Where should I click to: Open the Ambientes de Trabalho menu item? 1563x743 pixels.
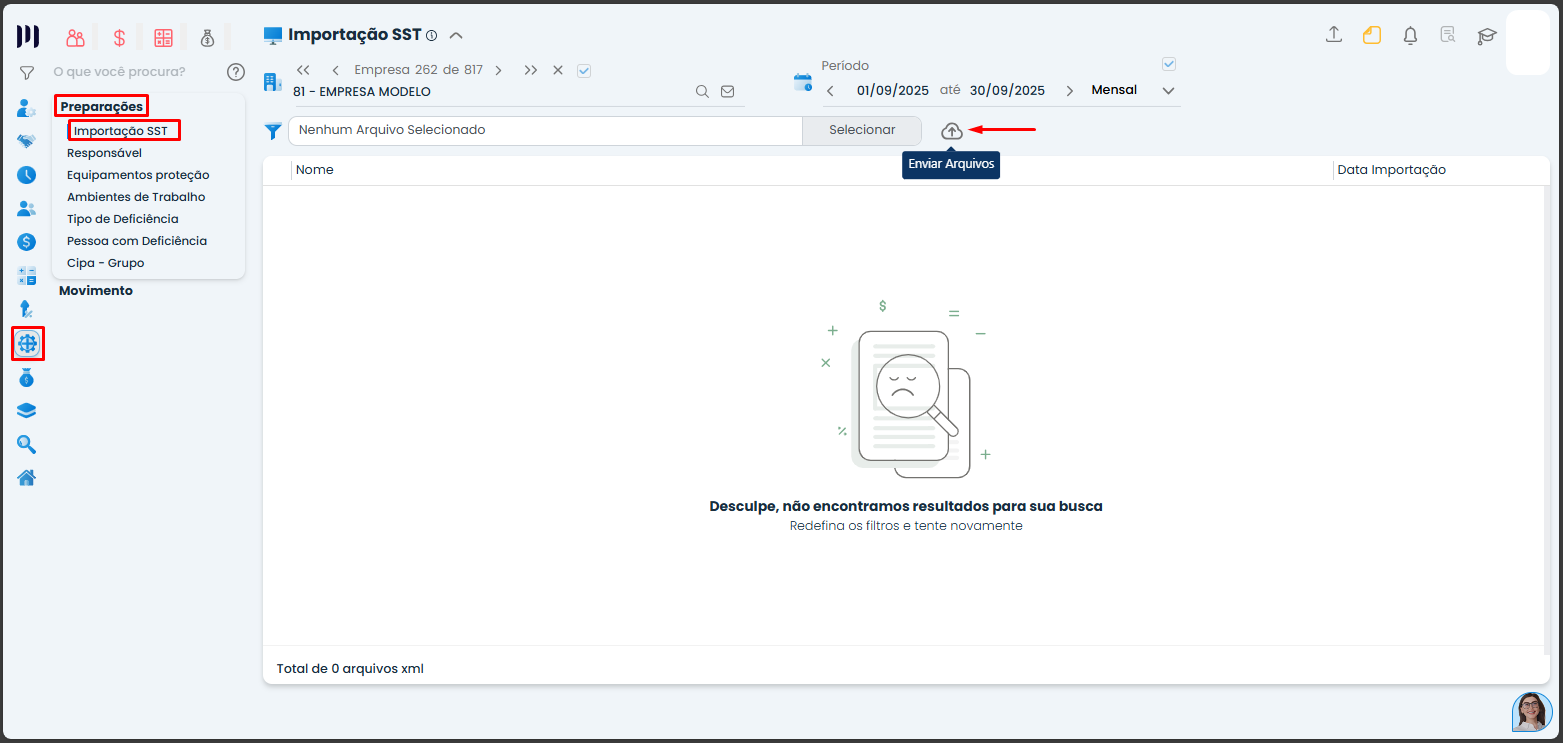[x=136, y=197]
